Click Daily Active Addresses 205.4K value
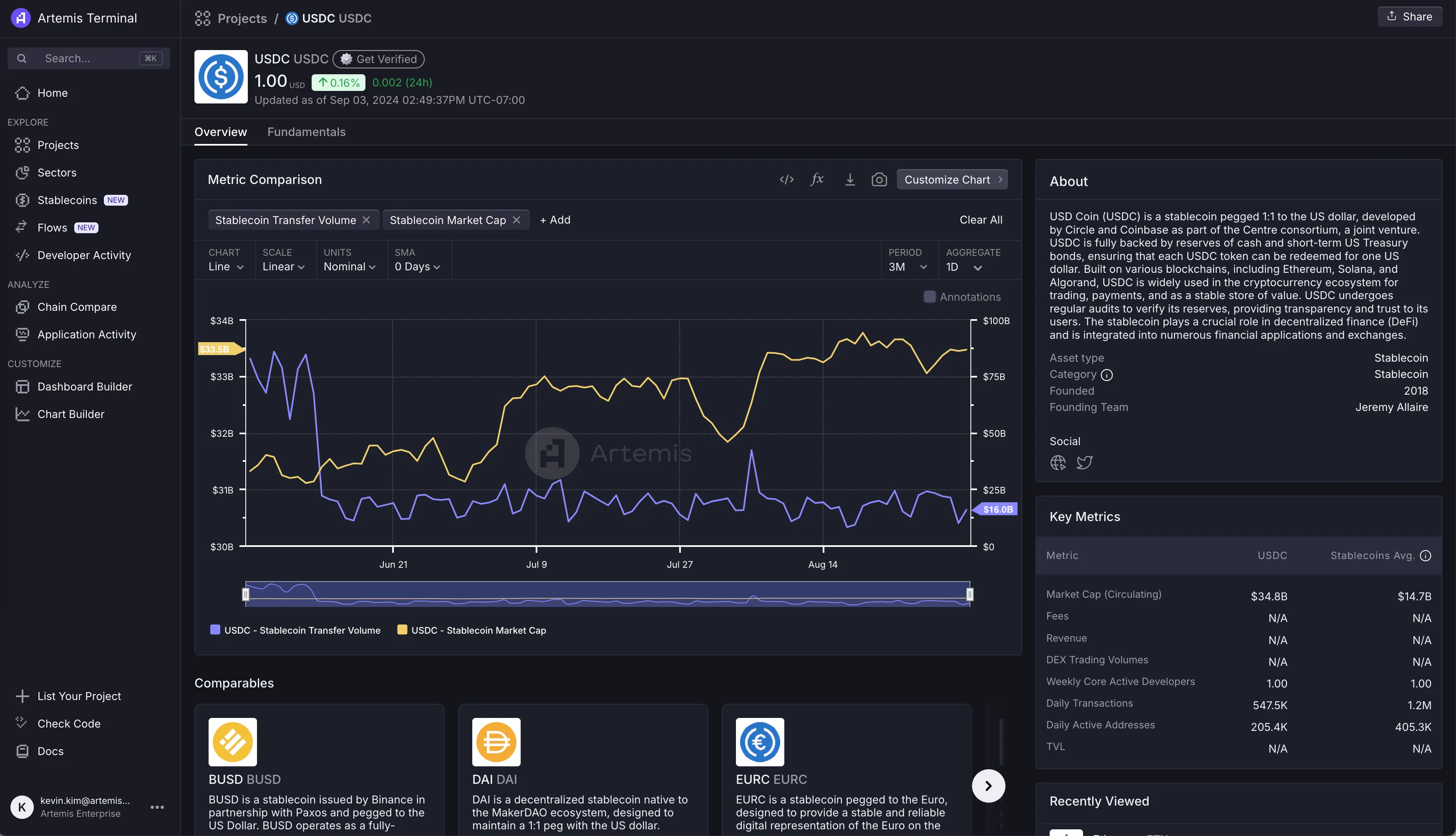 pyautogui.click(x=1269, y=728)
